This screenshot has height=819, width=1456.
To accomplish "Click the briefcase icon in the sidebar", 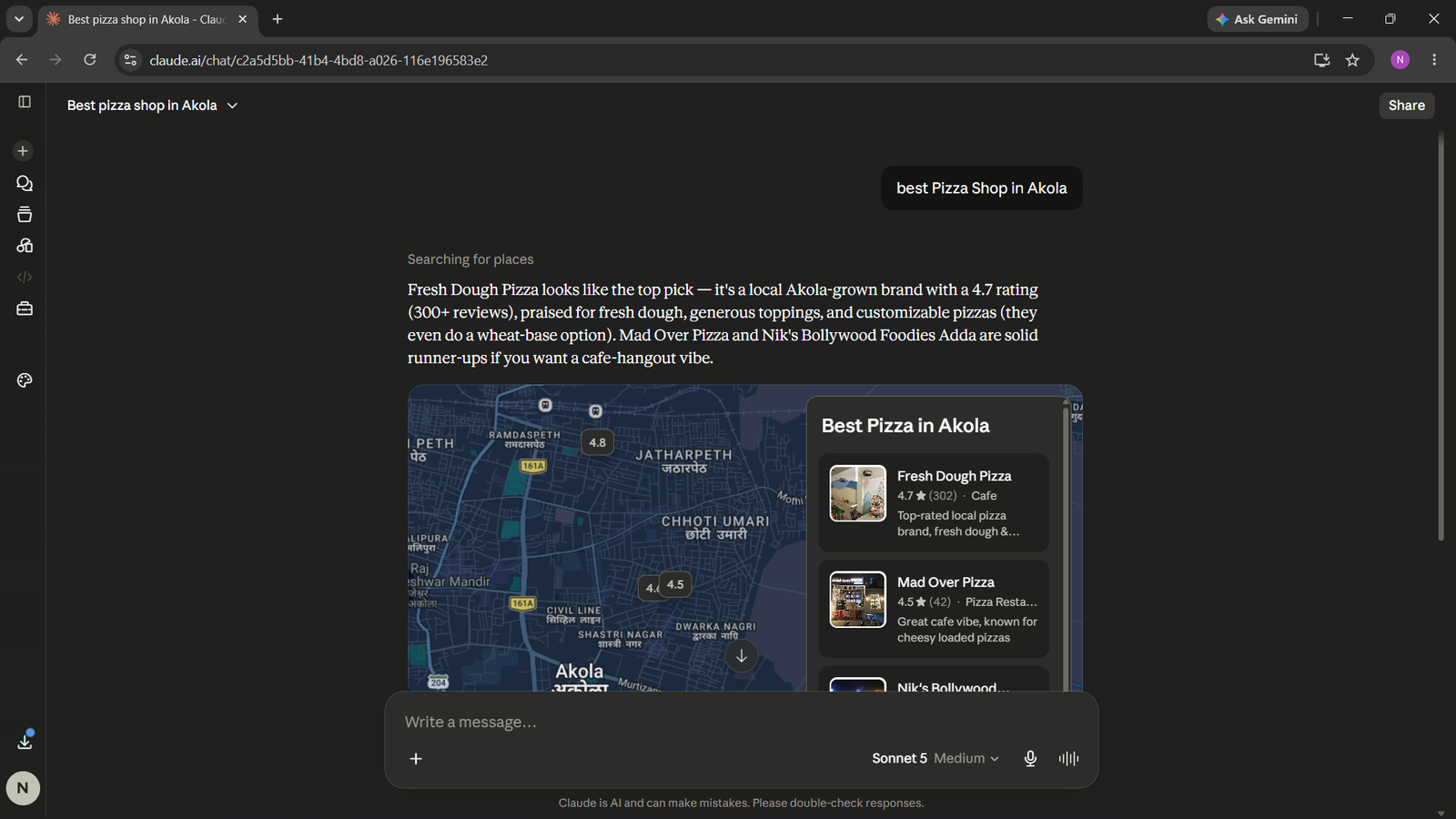I will point(25,309).
